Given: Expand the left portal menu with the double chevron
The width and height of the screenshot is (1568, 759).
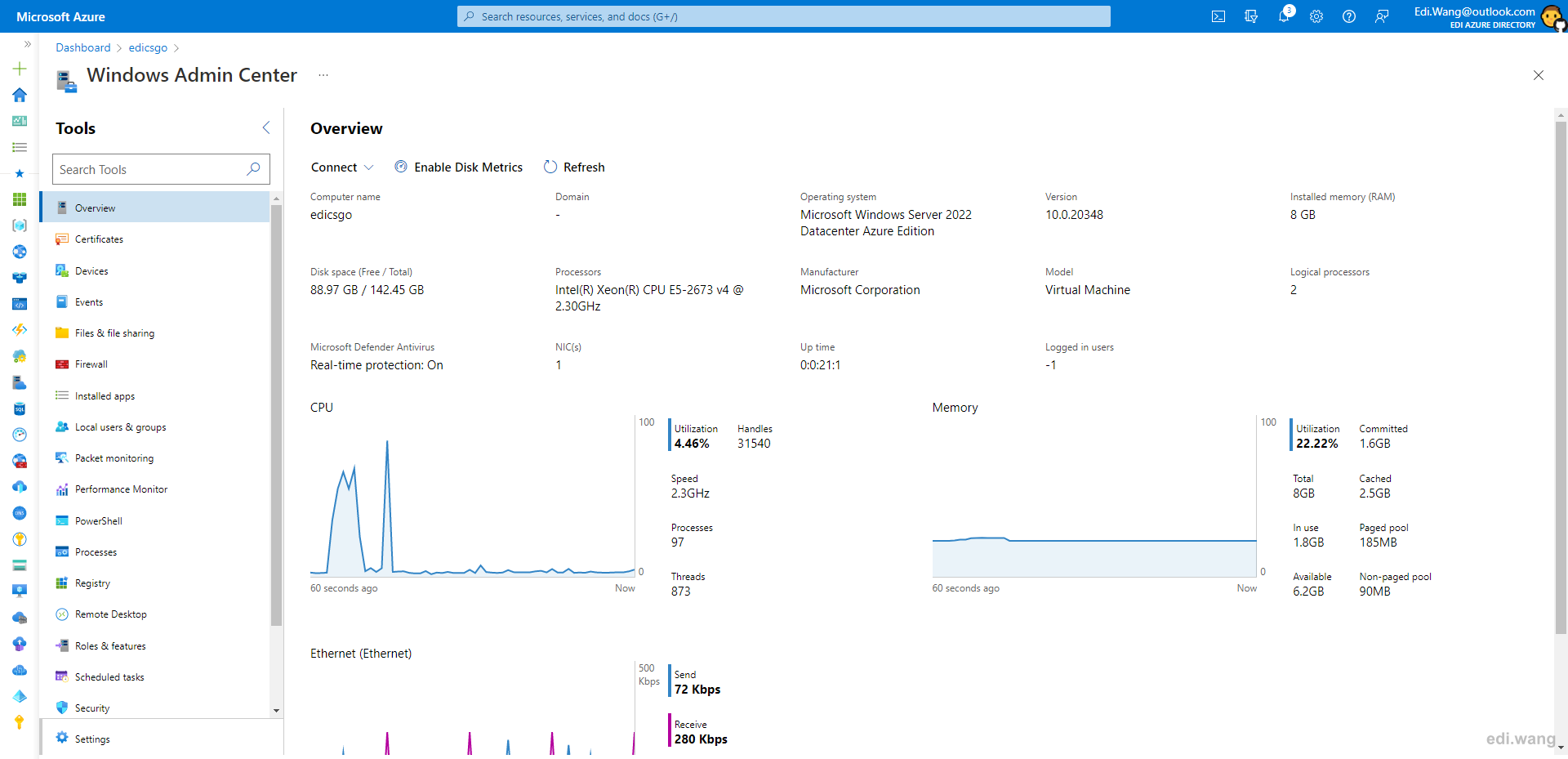Looking at the screenshot, I should [x=28, y=44].
